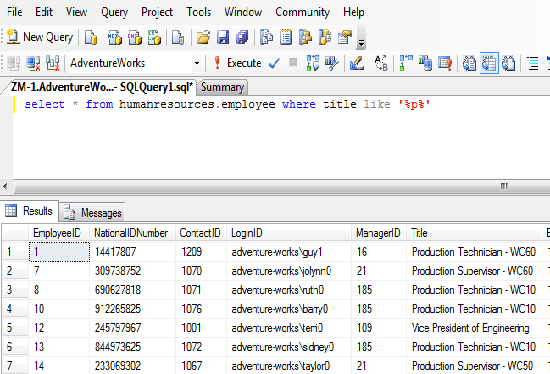The width and height of the screenshot is (550, 374).
Task: Analyze query in Database Engine Tuning Advisor
Action: click(332, 64)
